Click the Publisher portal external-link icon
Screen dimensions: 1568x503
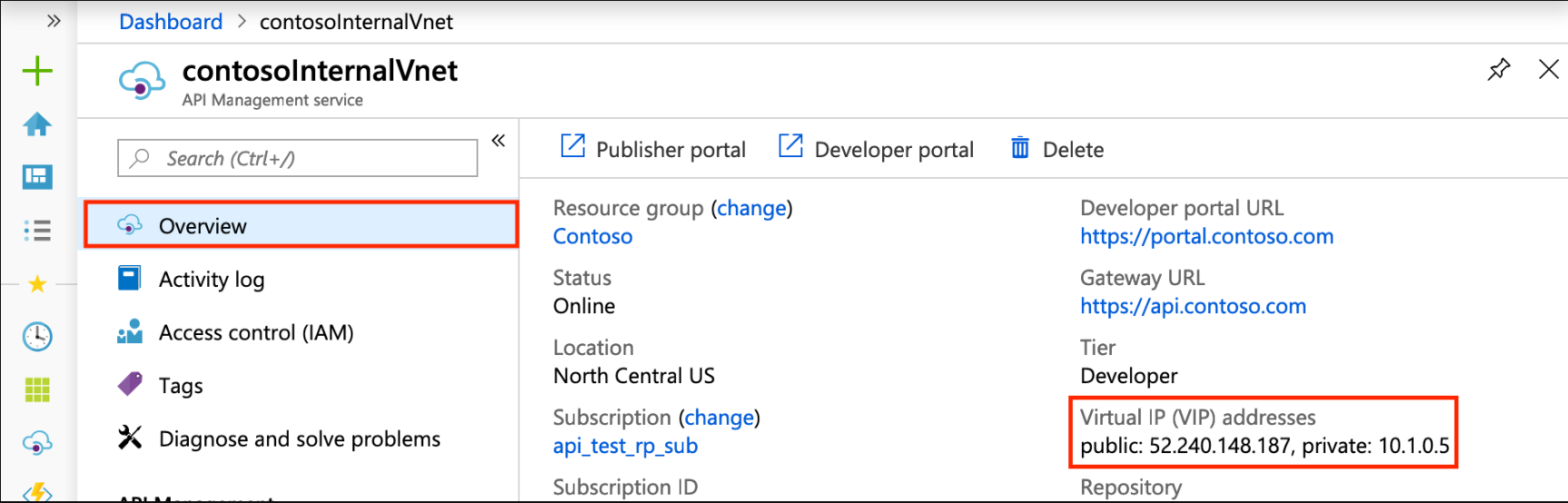[572, 145]
